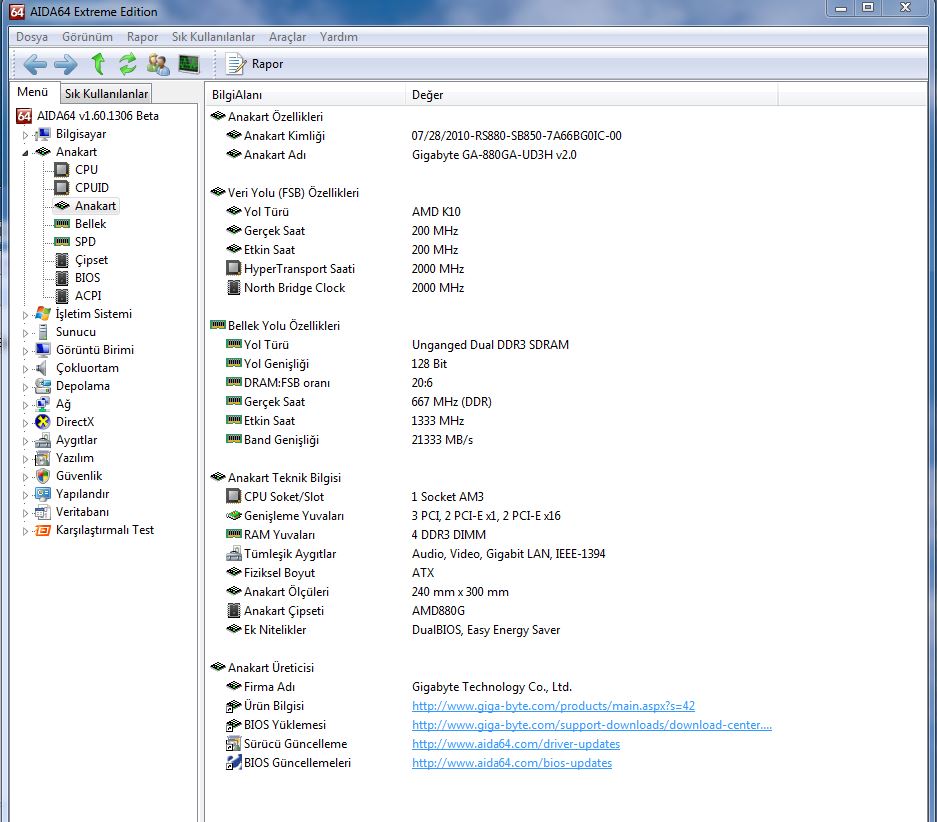Switch to the Sık Kullanılanlar tab
Image resolution: width=937 pixels, height=822 pixels.
click(106, 94)
